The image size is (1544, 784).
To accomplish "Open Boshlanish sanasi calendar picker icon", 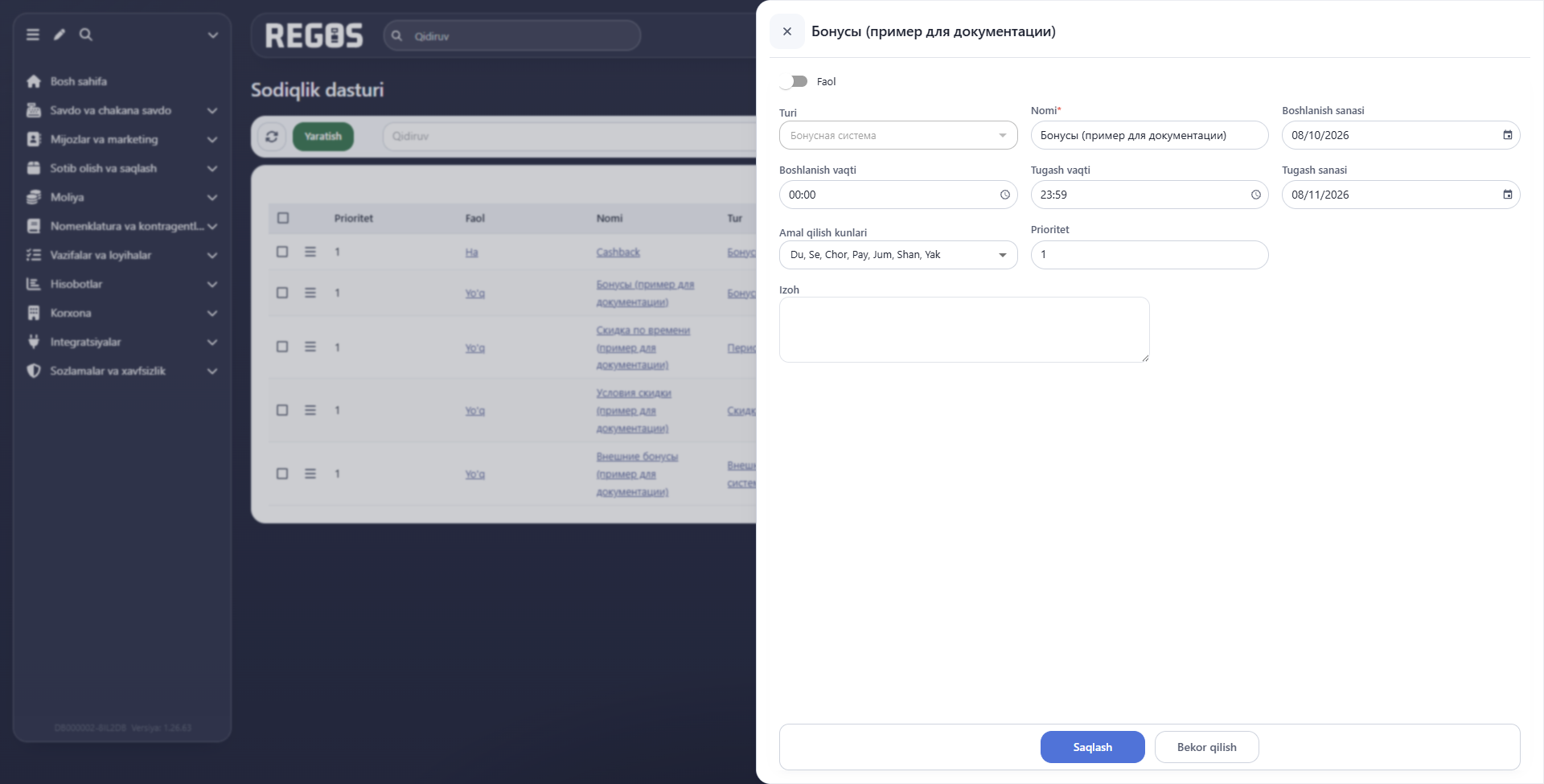I will point(1508,135).
